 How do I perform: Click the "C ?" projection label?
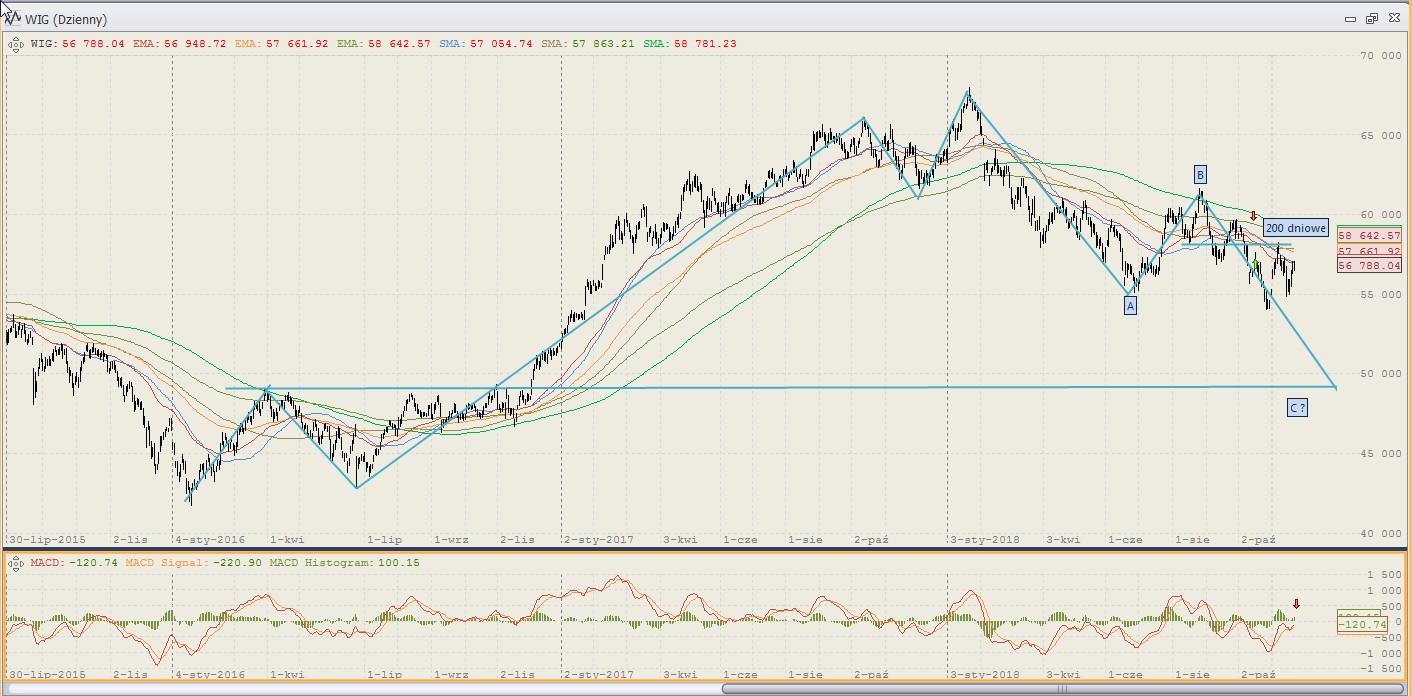click(x=1297, y=407)
